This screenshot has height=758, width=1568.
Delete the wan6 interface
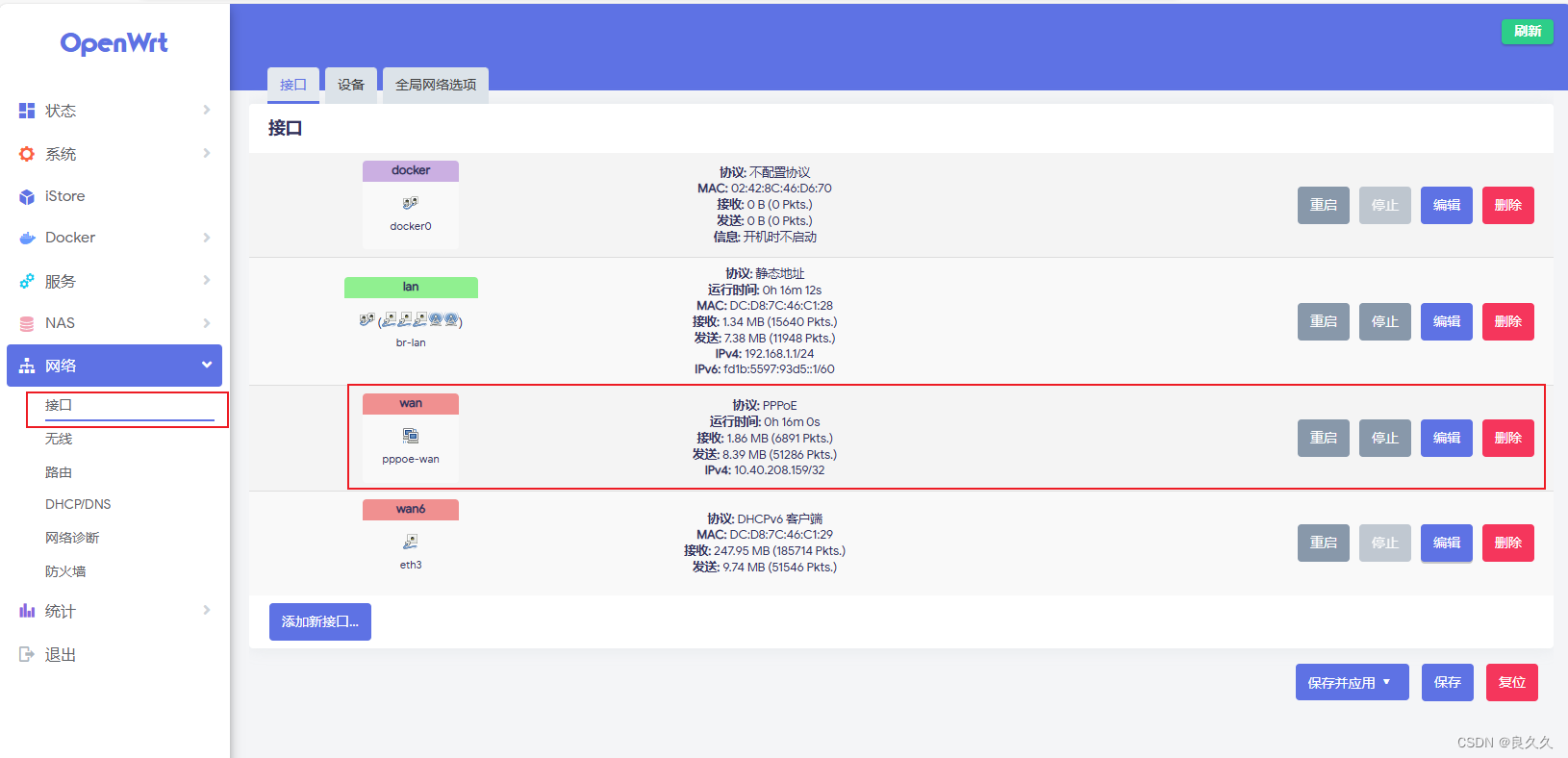(x=1508, y=543)
